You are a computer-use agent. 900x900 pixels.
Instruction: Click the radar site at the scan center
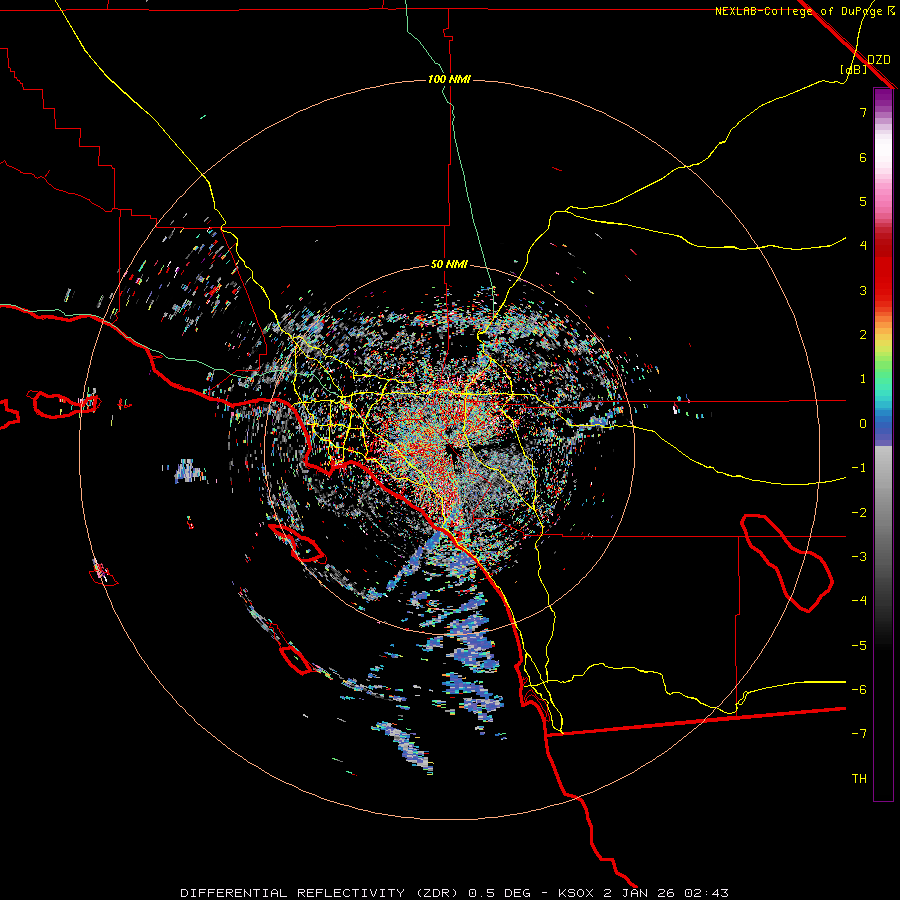click(x=449, y=449)
